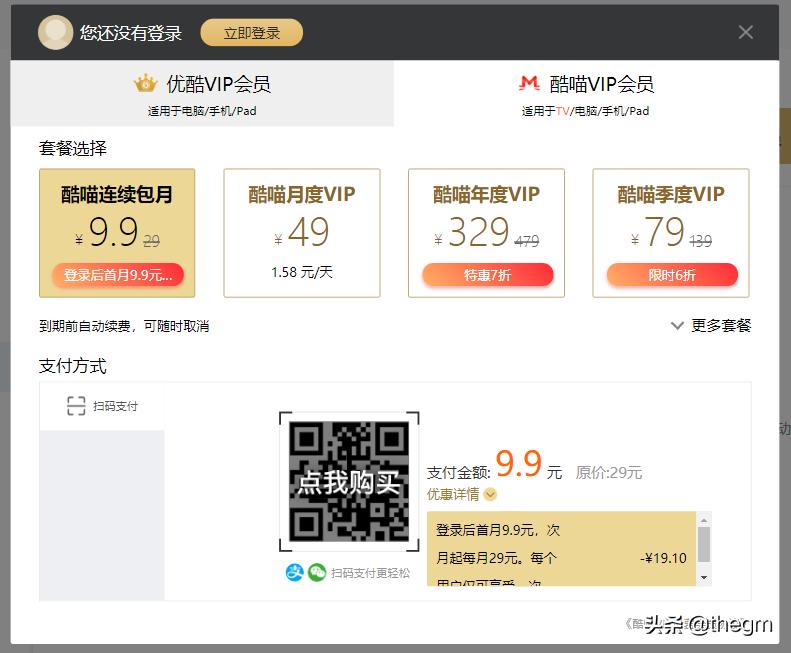This screenshot has height=653, width=791.
Task: Expand 更多套餐 more plans
Action: 711,325
